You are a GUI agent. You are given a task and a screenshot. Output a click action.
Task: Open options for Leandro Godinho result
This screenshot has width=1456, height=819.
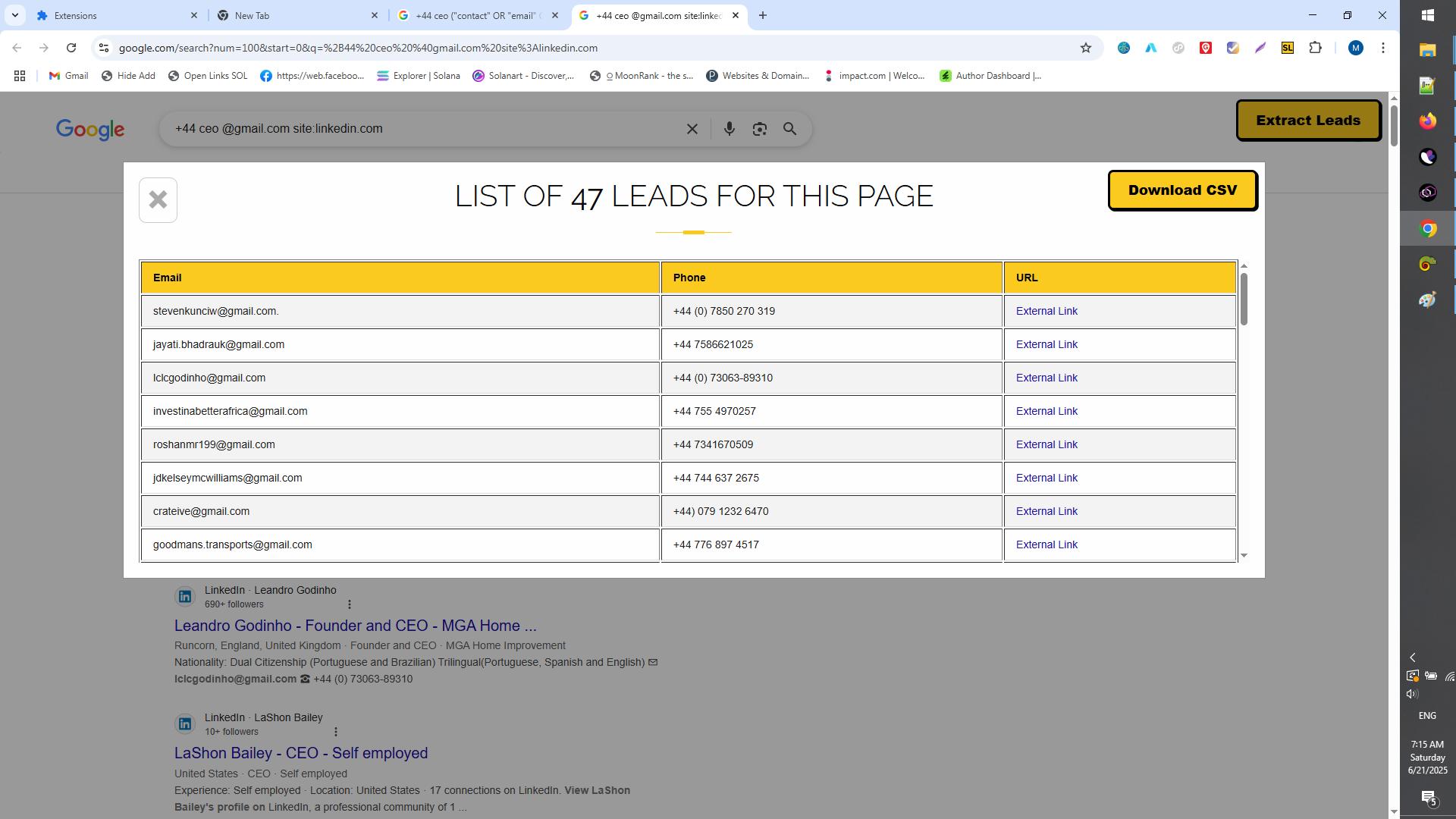(x=349, y=604)
